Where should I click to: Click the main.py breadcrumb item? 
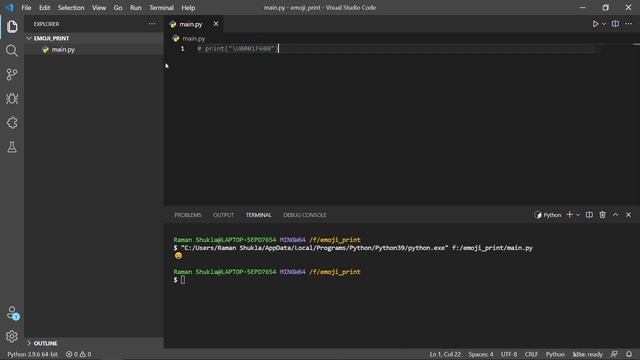coord(193,38)
